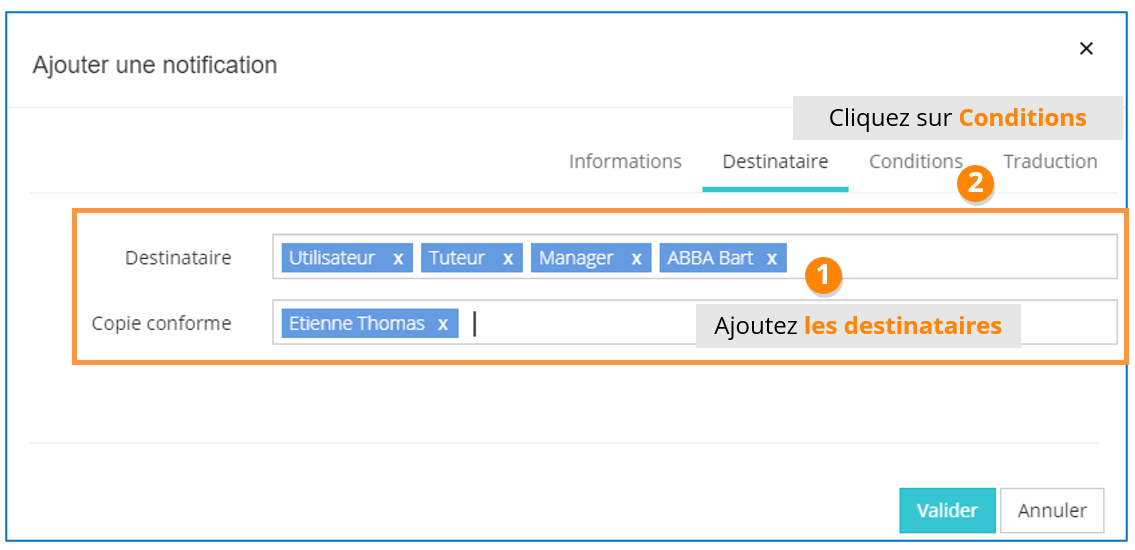Click the Tuteur tag text
This screenshot has width=1135, height=550.
[x=457, y=258]
